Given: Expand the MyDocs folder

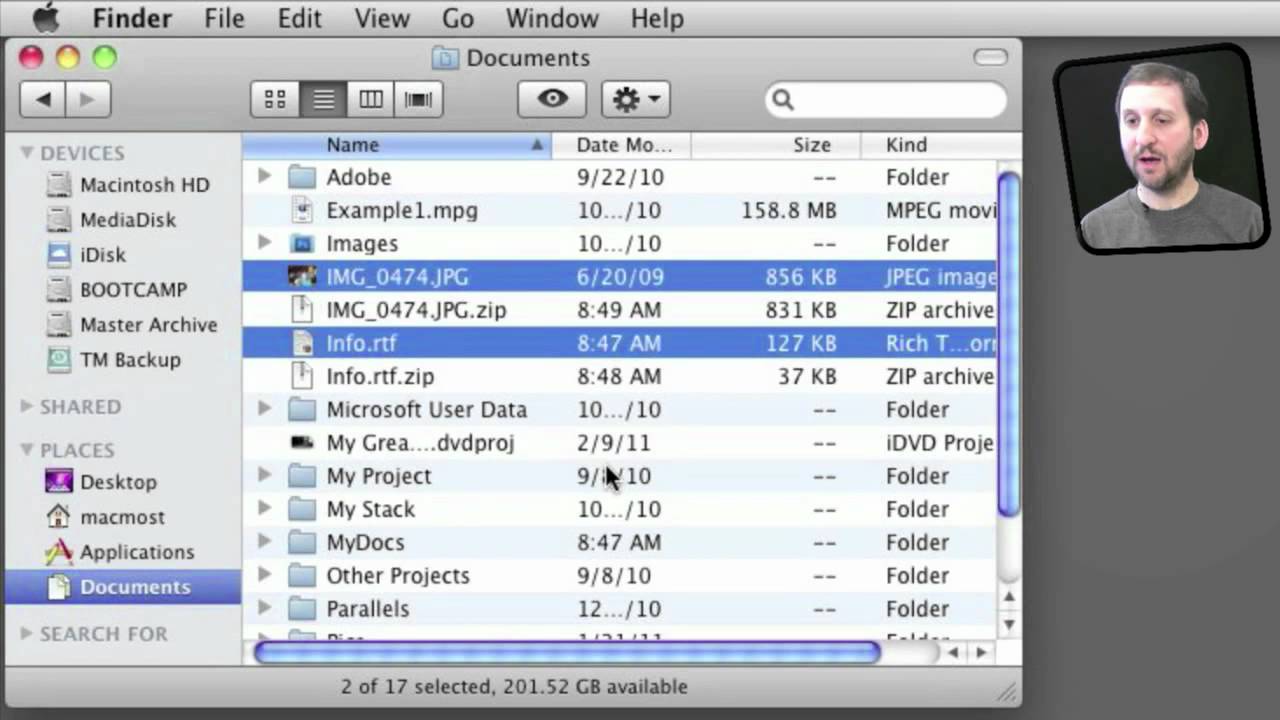Looking at the screenshot, I should (264, 542).
